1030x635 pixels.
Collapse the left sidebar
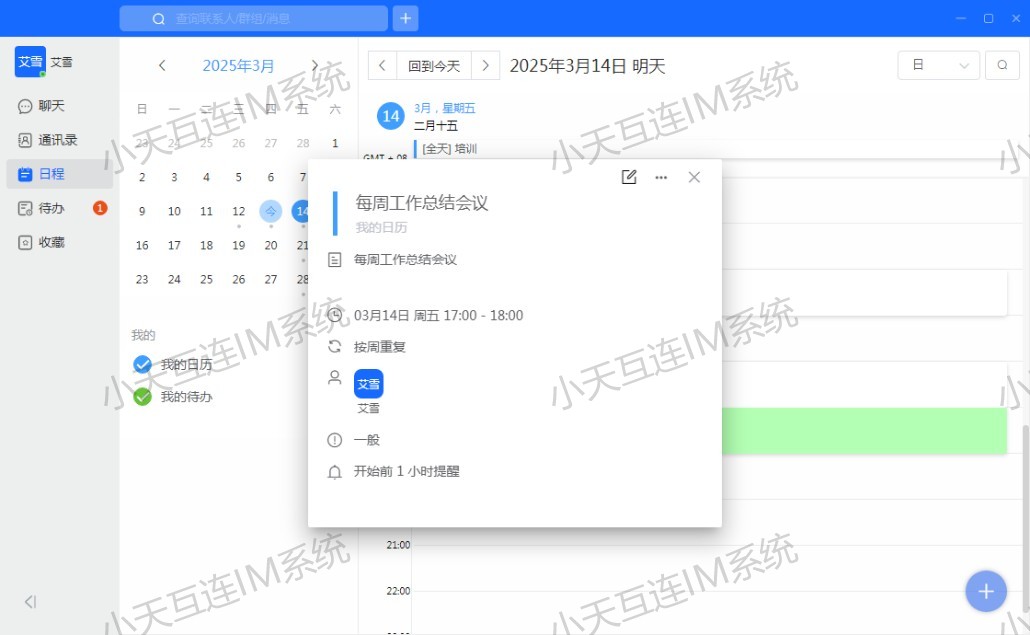click(30, 602)
